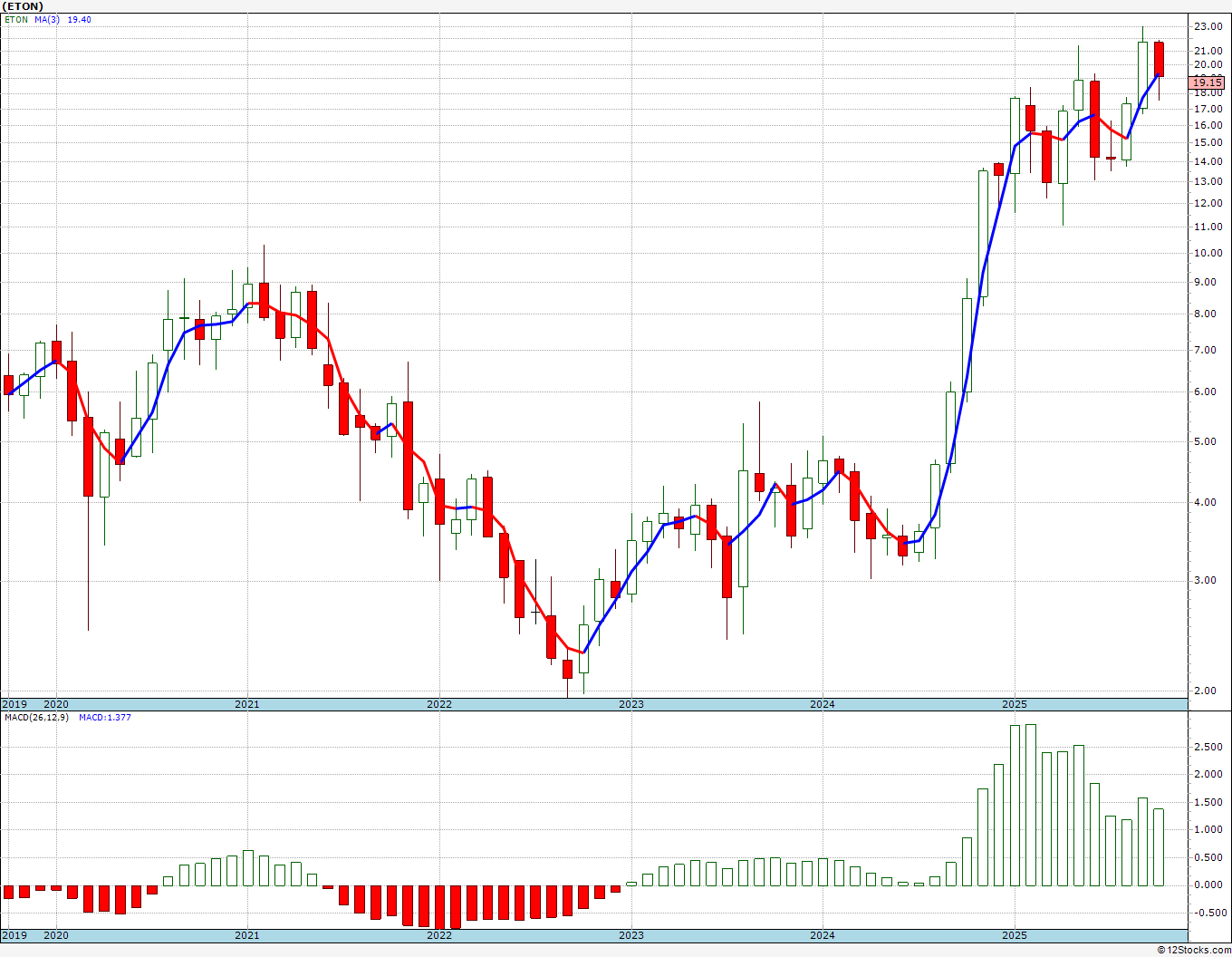Click 2023 on the MACD panel time axis
This screenshot has width=1232, height=957.
[x=631, y=935]
